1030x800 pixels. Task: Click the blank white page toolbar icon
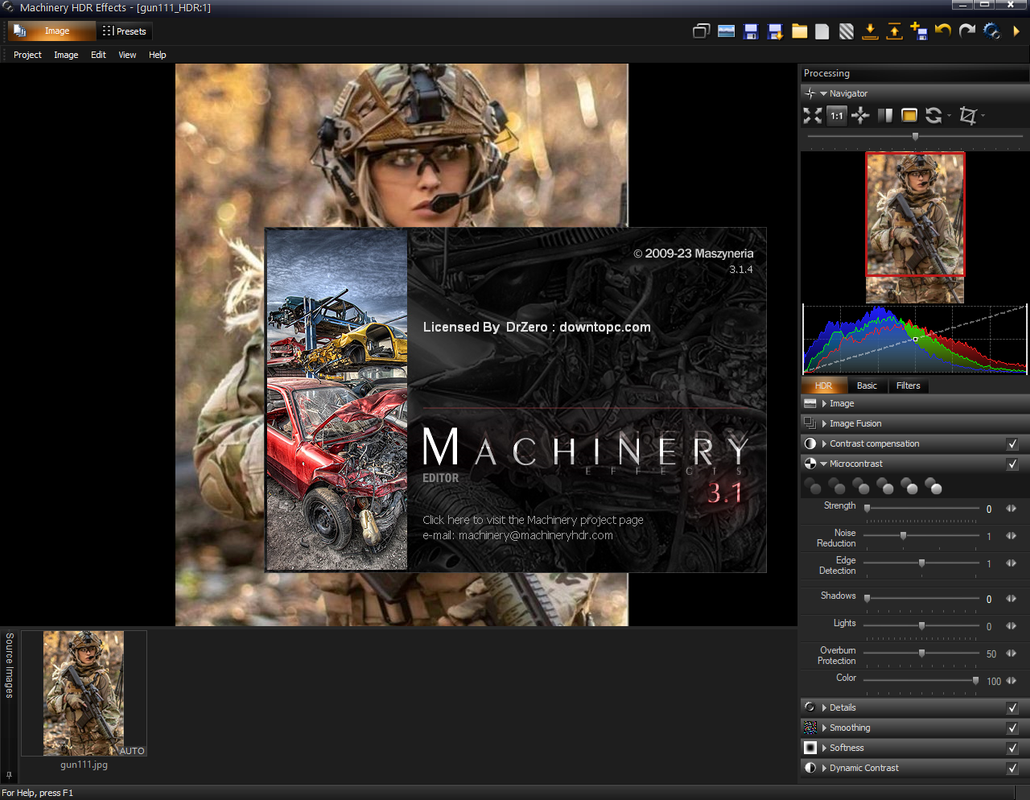coord(822,31)
